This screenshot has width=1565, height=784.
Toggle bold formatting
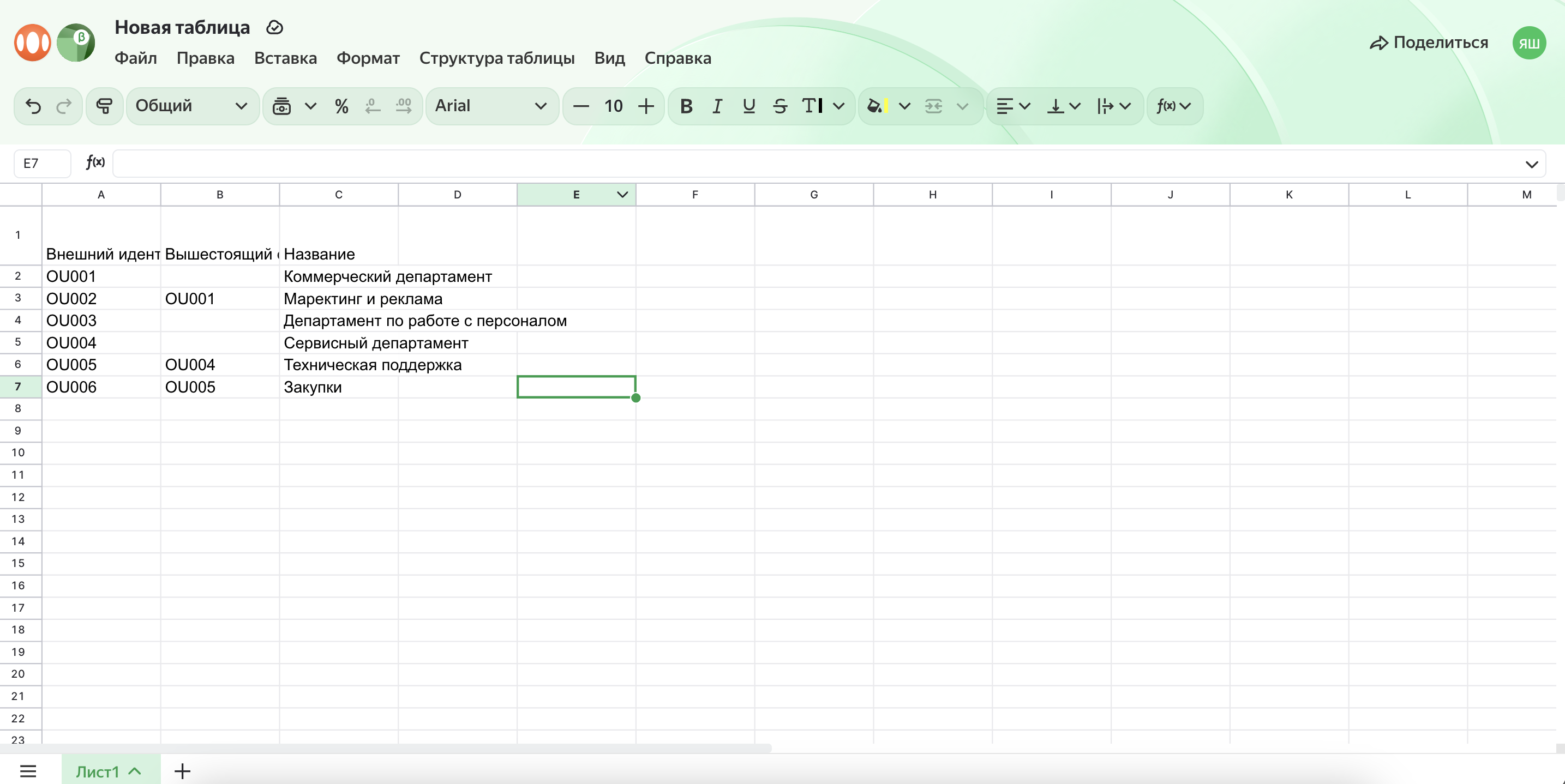click(686, 106)
